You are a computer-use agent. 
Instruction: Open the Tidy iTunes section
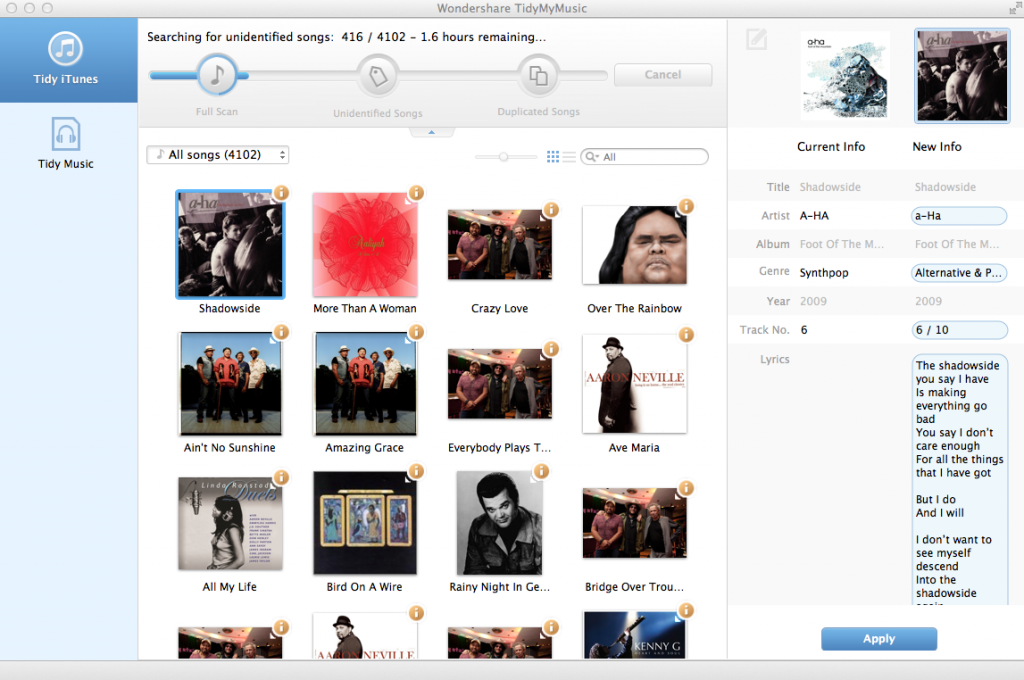point(66,59)
